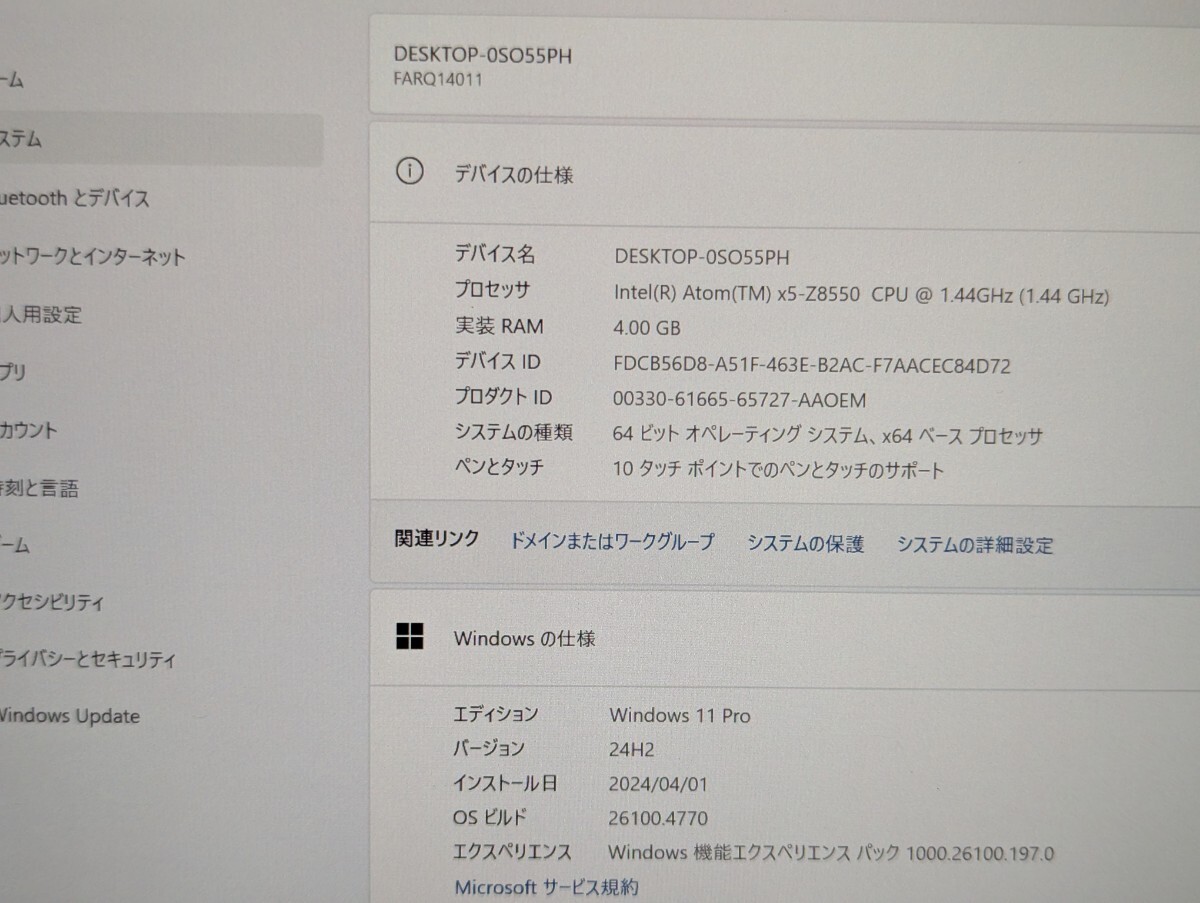Image resolution: width=1200 pixels, height=903 pixels.
Task: Click the インストール日 label
Action: (506, 783)
